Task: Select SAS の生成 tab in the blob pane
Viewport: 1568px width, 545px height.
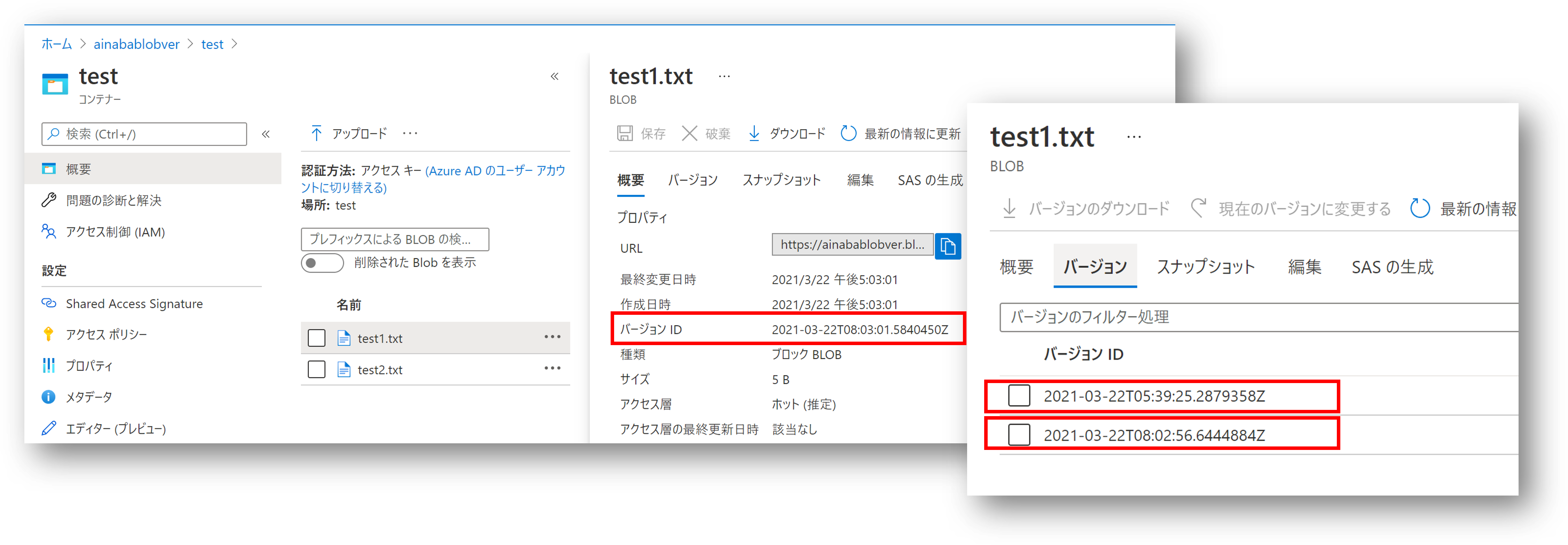Action: [x=930, y=180]
